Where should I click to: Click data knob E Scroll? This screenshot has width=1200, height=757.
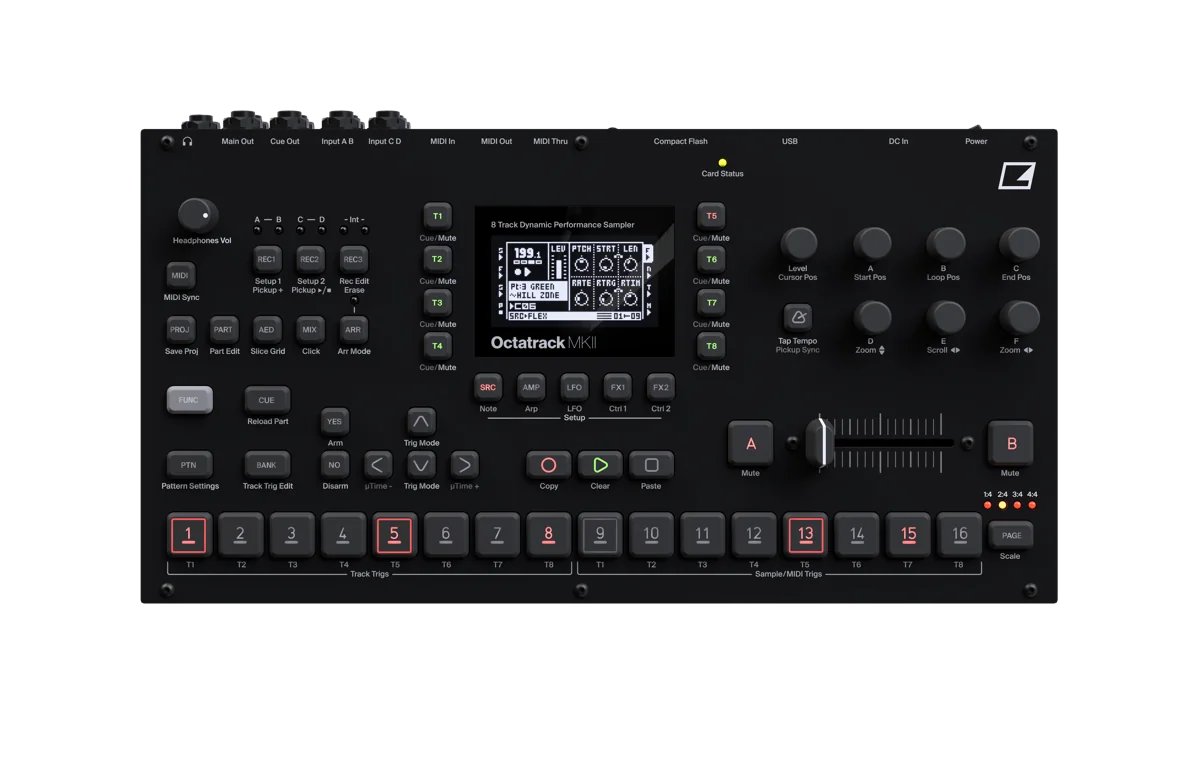(945, 317)
